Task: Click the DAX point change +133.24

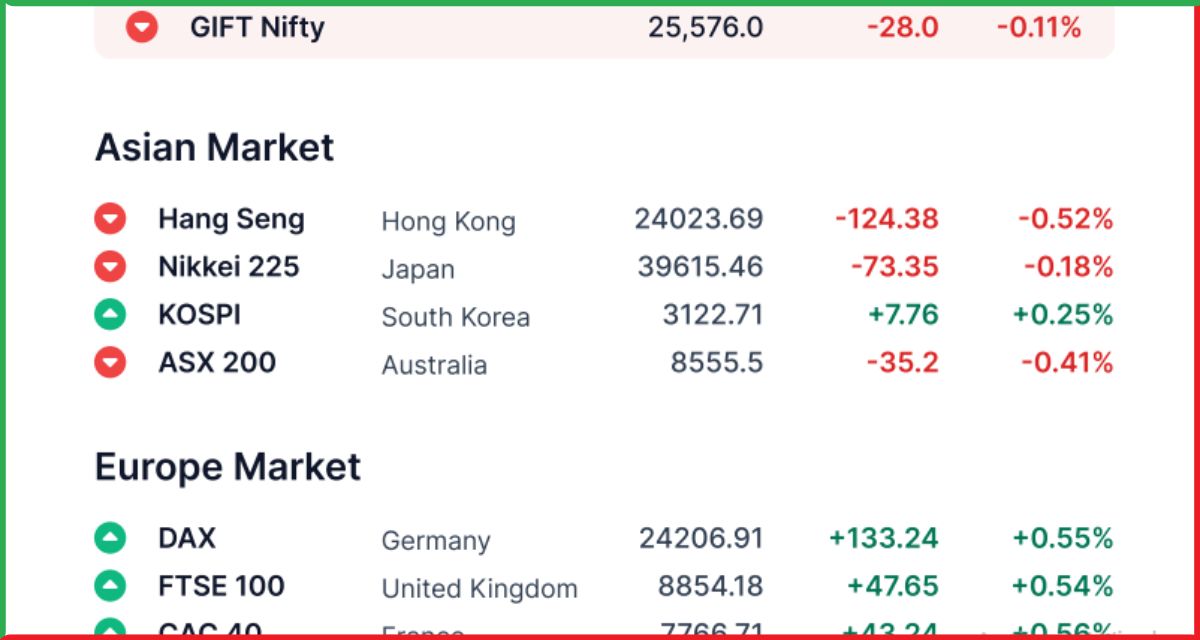Action: pos(884,538)
